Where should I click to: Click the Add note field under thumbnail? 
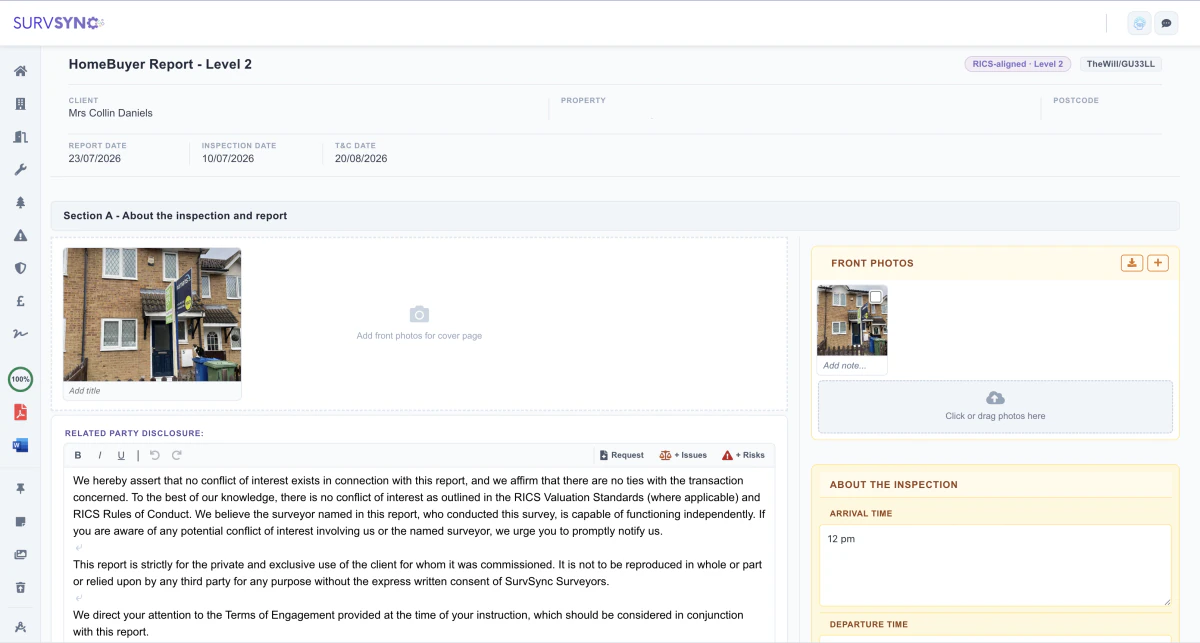pyautogui.click(x=852, y=366)
